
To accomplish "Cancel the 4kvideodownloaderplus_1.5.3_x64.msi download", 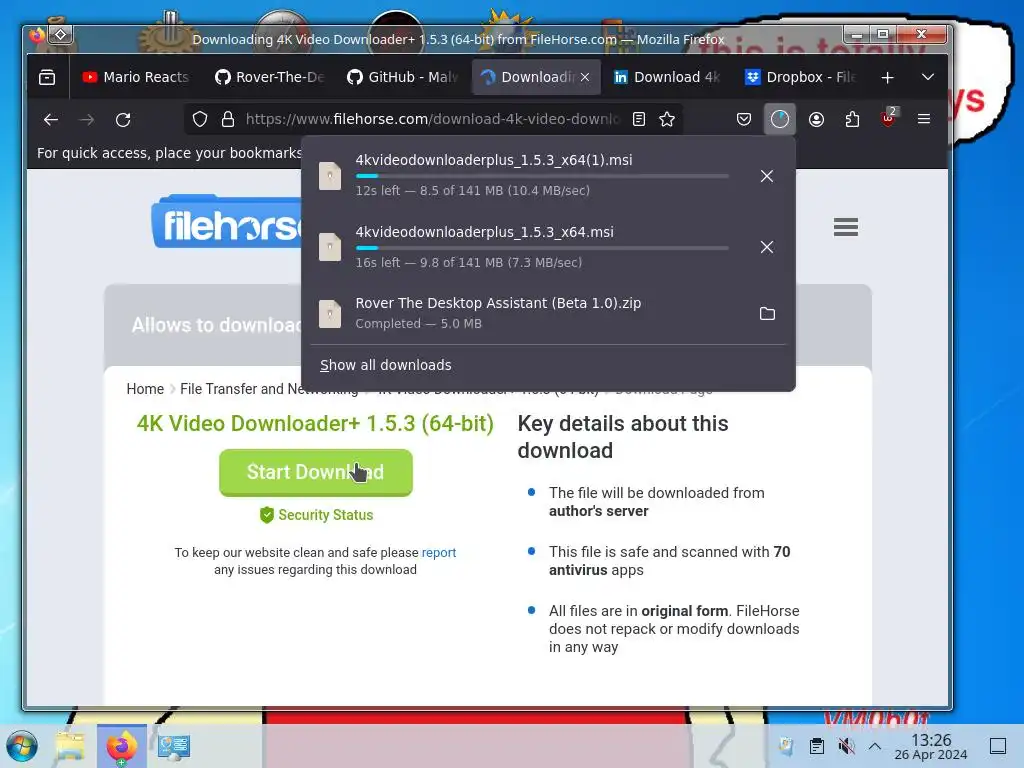I will coord(767,247).
